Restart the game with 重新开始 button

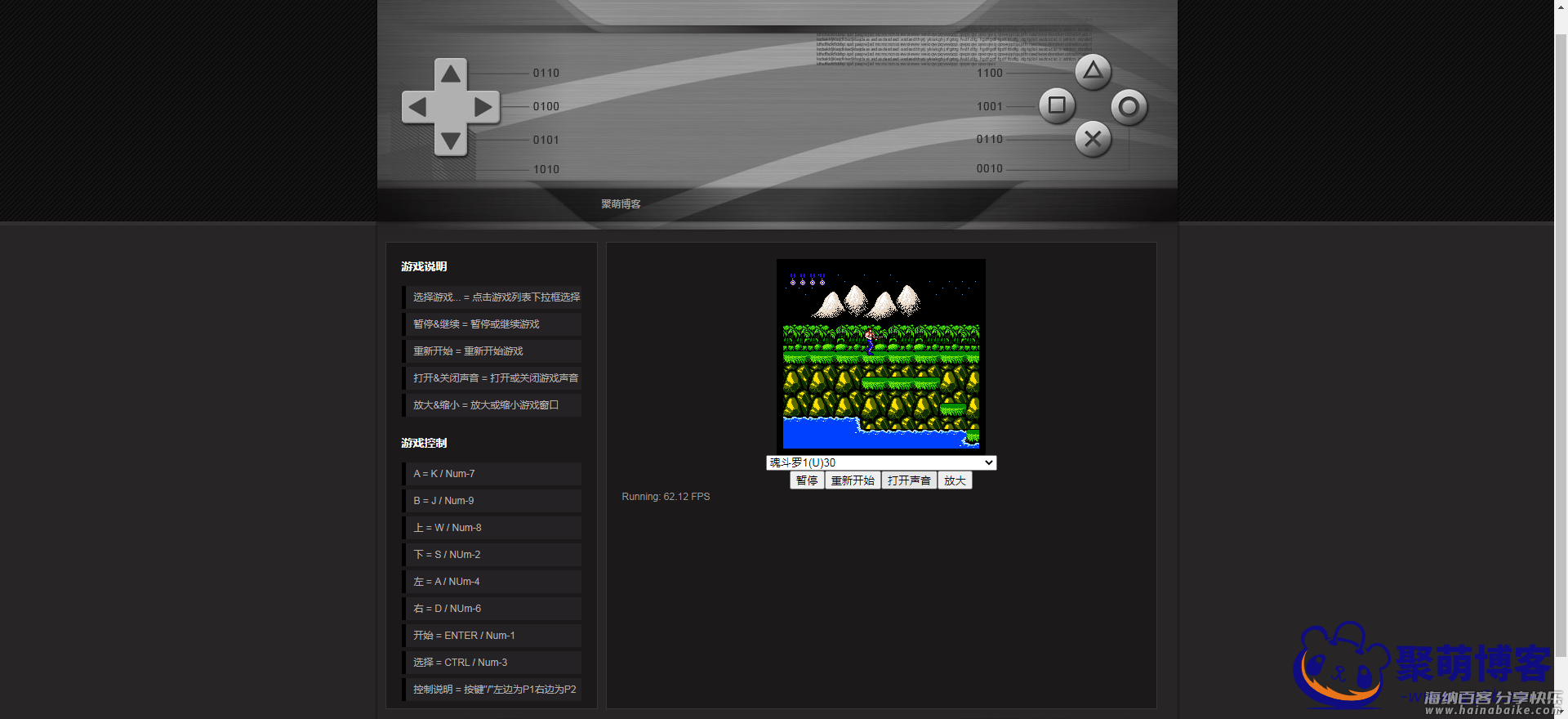(853, 480)
